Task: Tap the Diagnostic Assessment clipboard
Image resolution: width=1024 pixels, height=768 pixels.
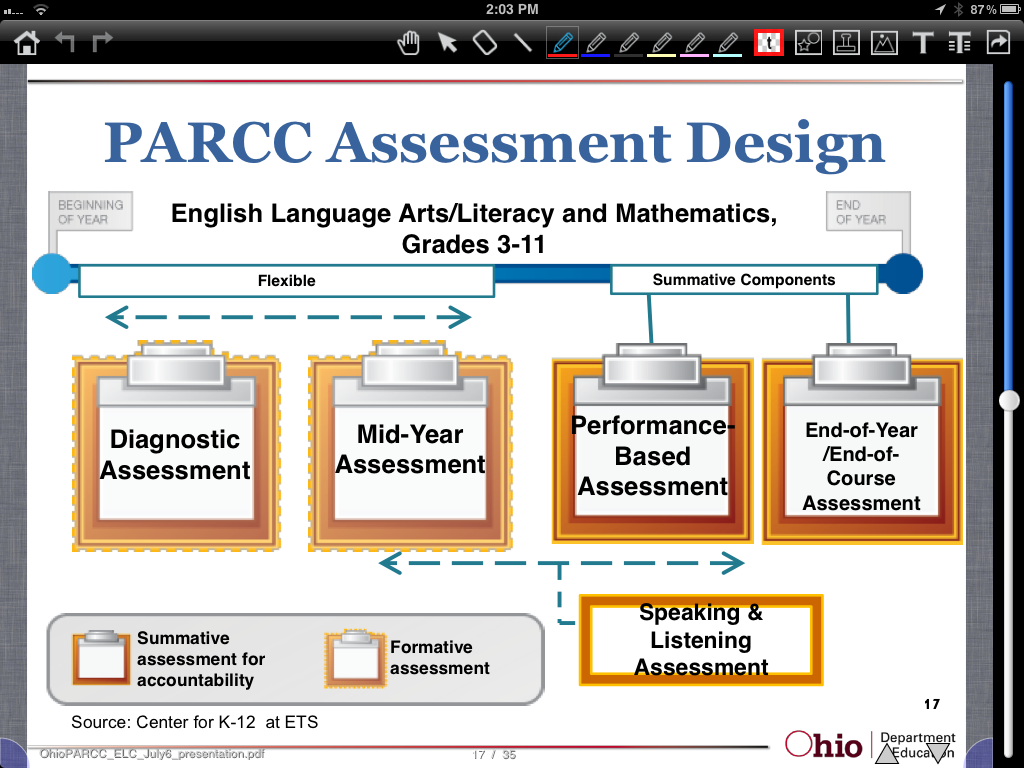Action: pos(176,445)
